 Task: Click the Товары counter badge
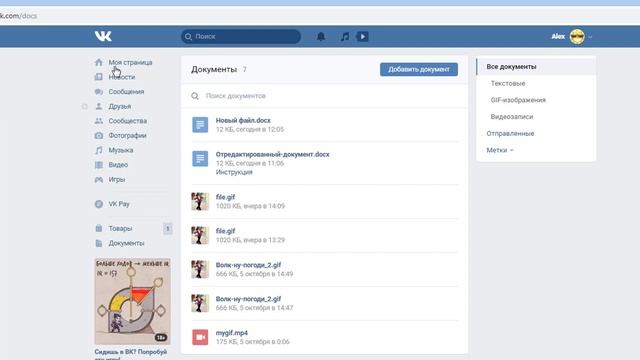[x=167, y=229]
